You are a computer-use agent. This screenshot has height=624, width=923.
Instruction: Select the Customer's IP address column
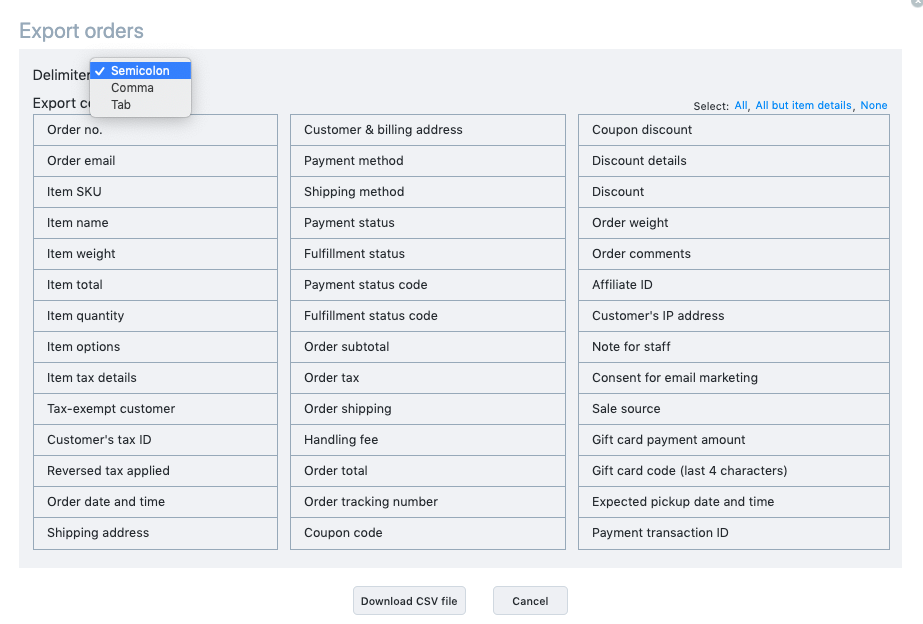coord(733,316)
